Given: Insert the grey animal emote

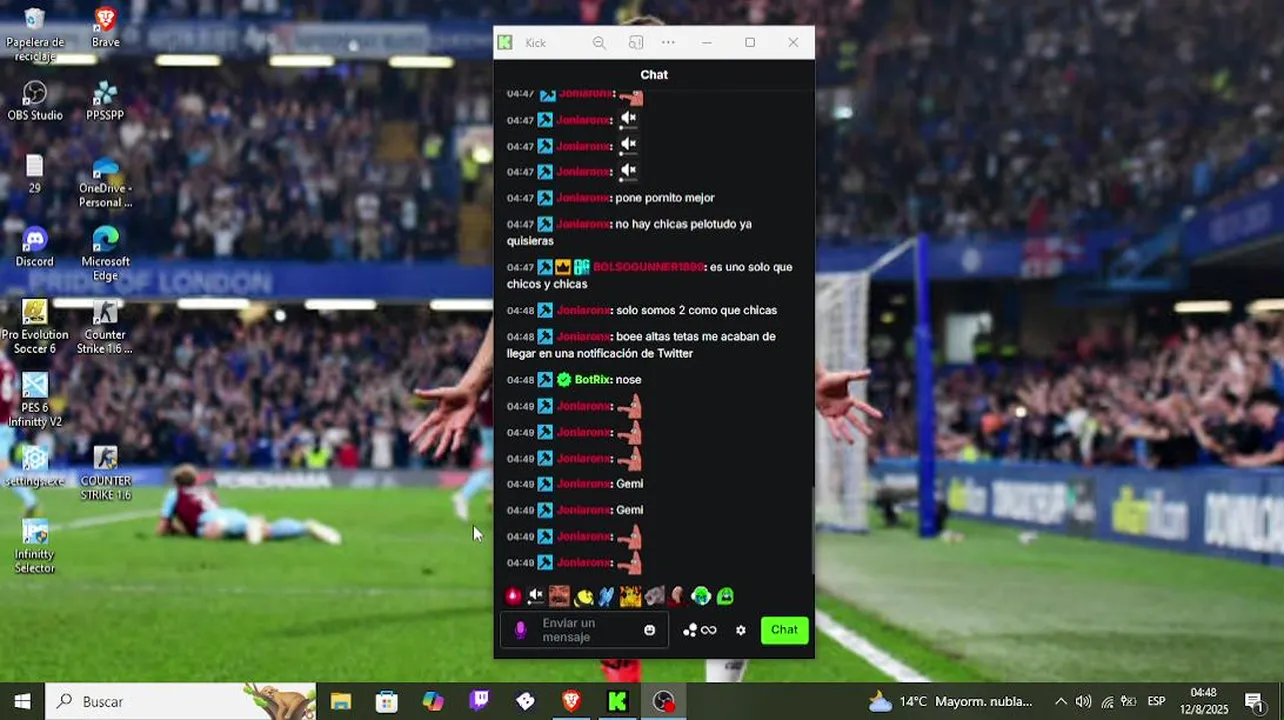Looking at the screenshot, I should click(654, 596).
